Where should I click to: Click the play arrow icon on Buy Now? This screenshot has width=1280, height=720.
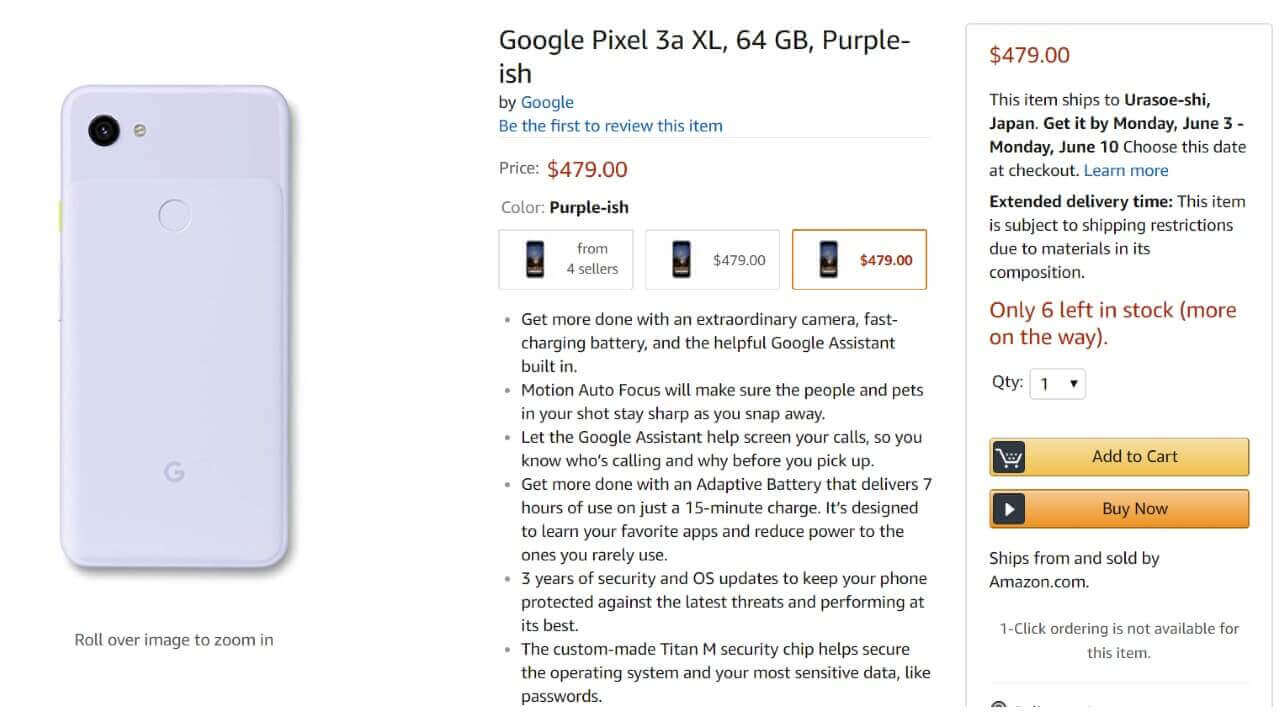coord(1009,509)
